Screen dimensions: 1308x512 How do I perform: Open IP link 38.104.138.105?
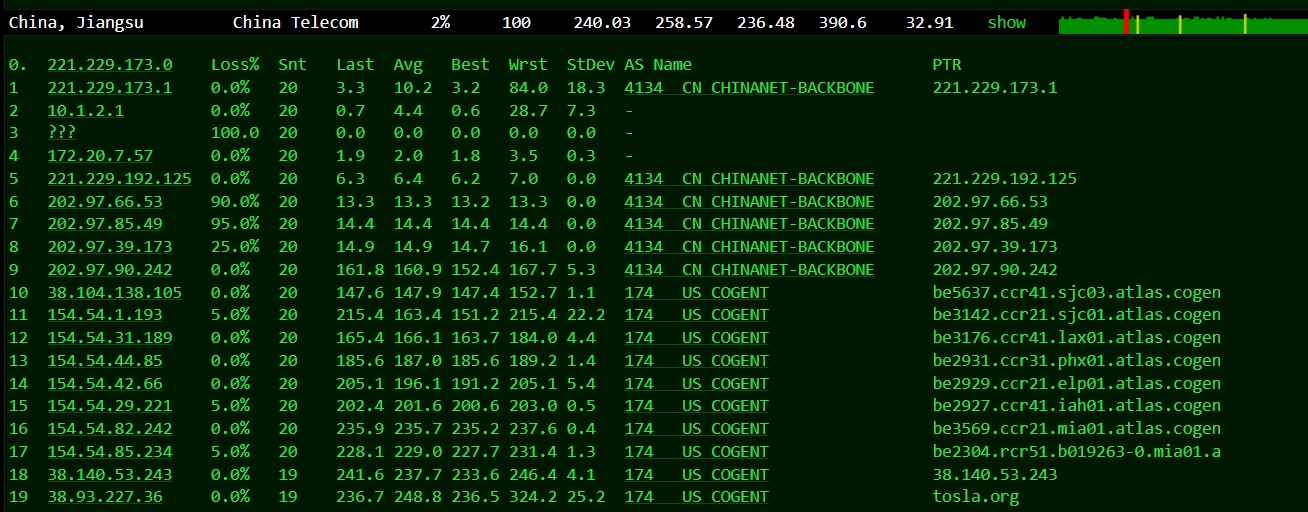point(115,293)
